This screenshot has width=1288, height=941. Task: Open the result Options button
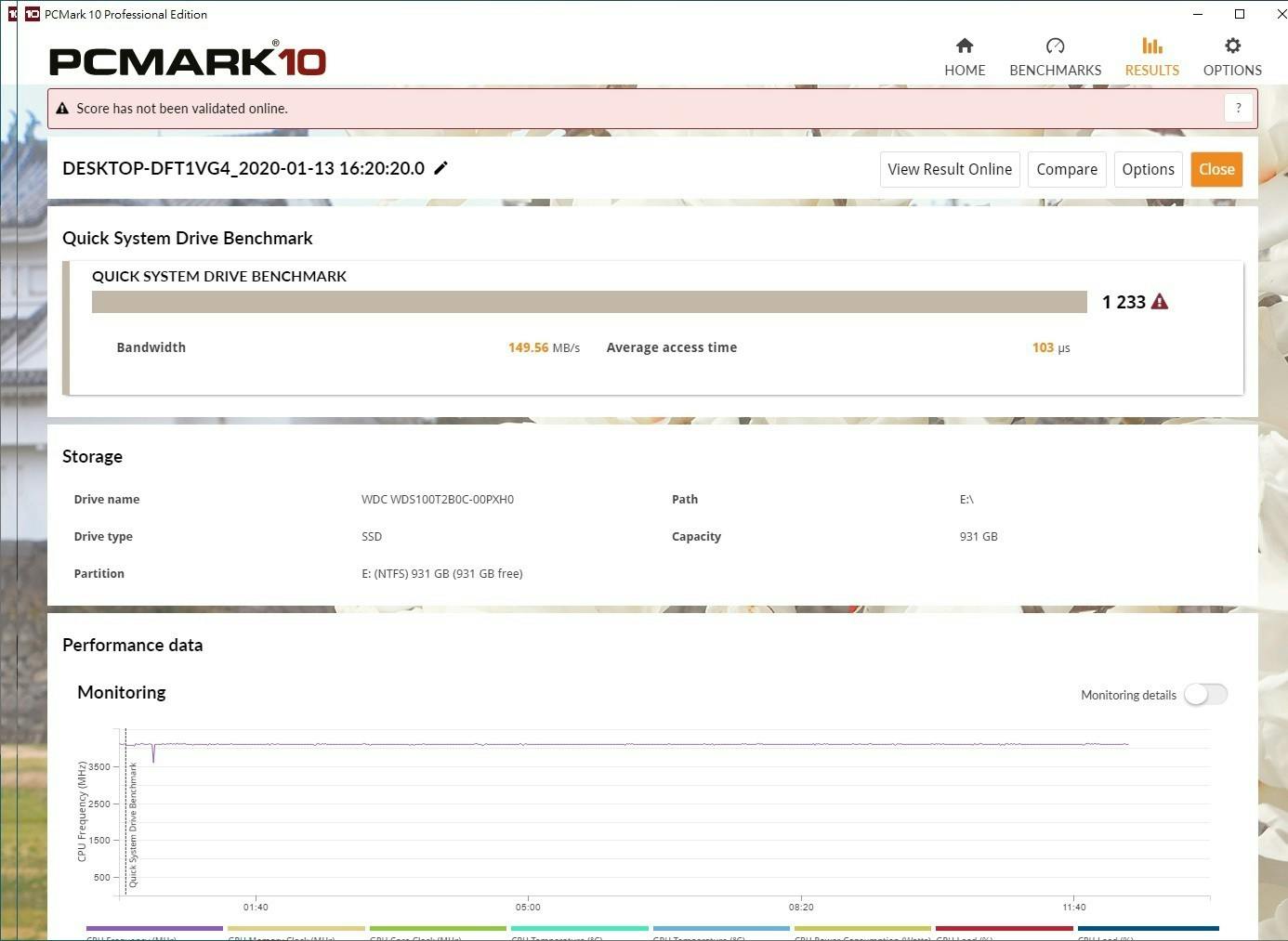tap(1148, 169)
